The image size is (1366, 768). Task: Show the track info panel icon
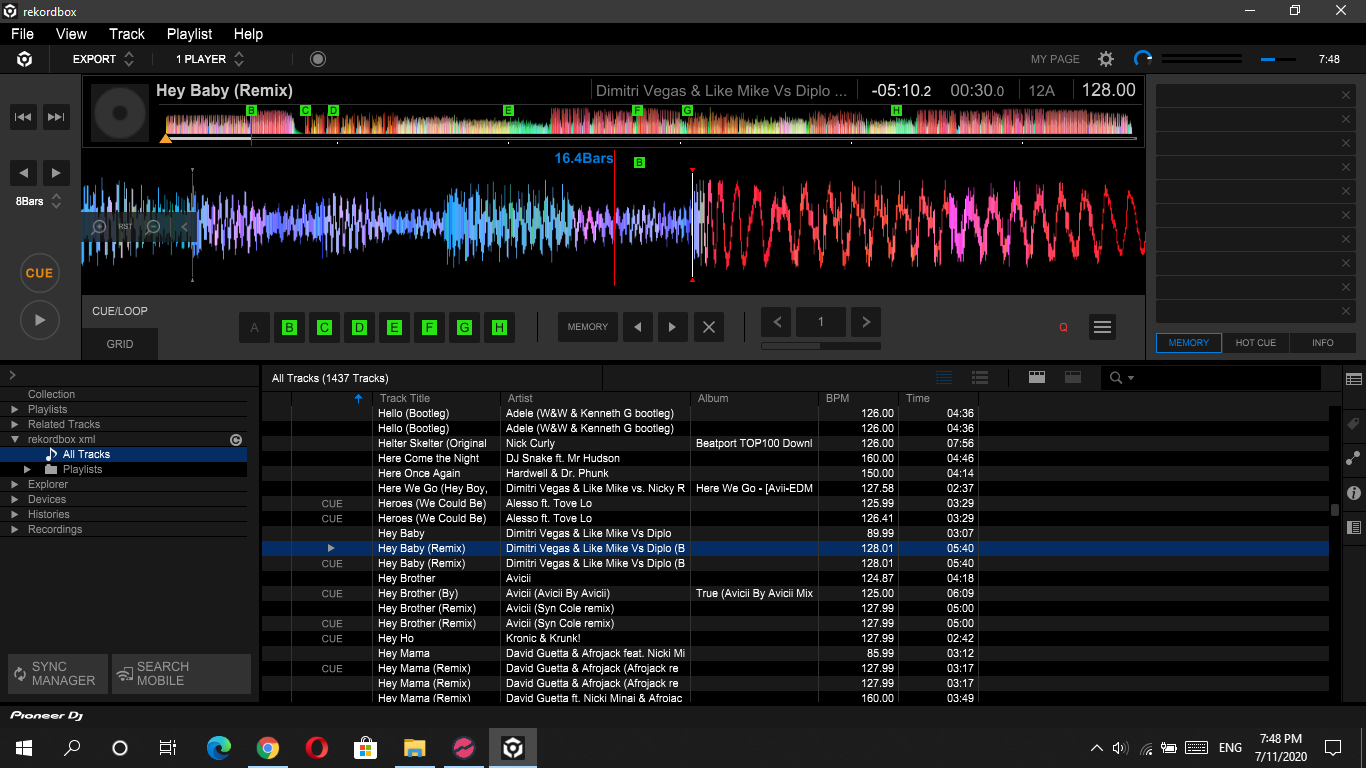point(1354,493)
